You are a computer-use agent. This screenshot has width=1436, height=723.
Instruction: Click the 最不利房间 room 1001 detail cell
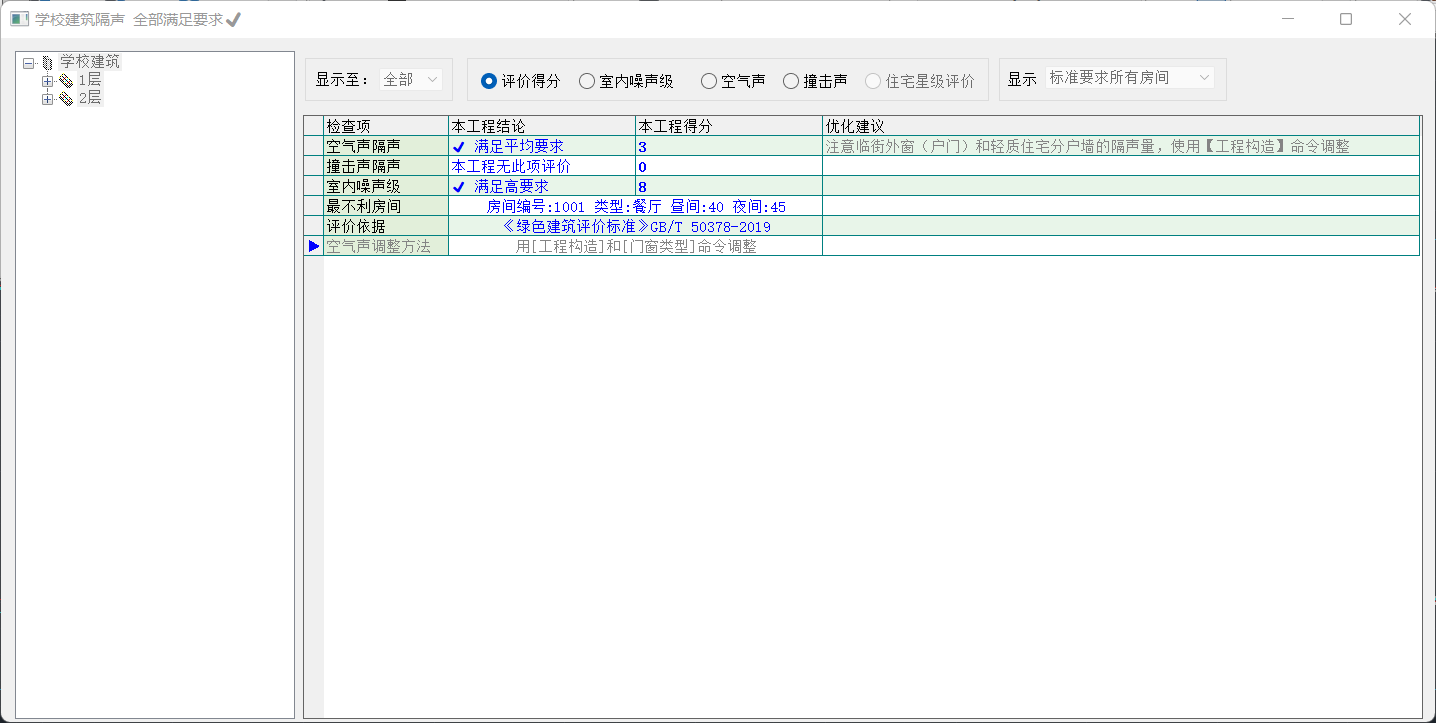point(635,207)
